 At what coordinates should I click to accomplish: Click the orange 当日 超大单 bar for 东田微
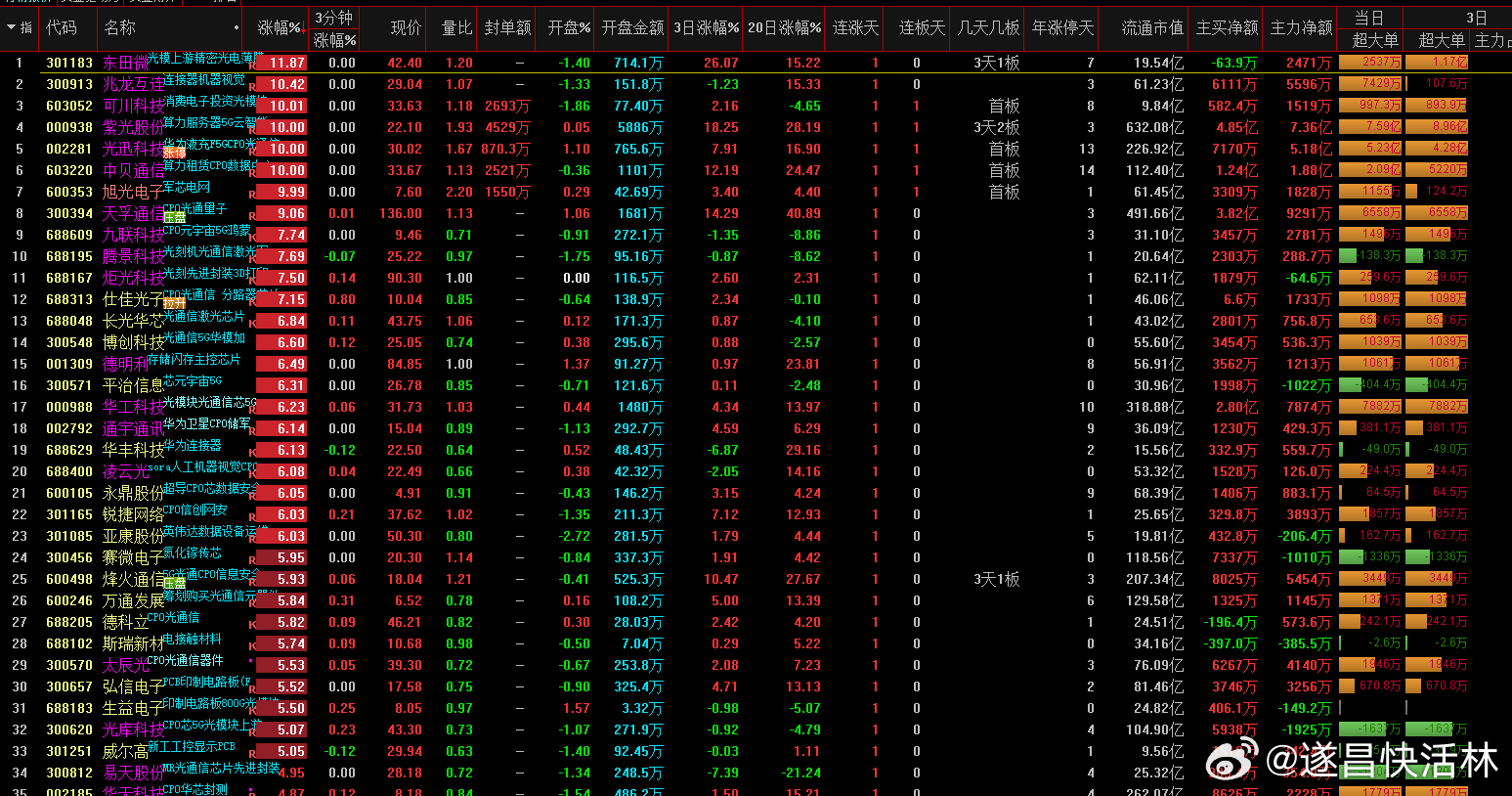[x=1369, y=63]
